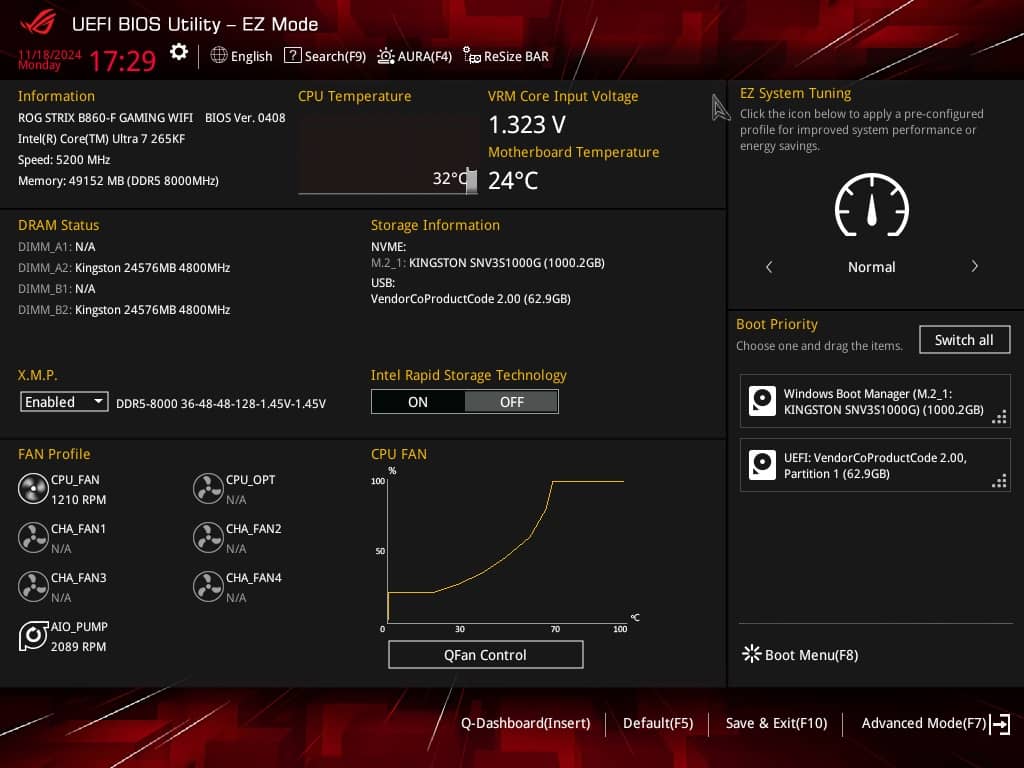Image resolution: width=1024 pixels, height=768 pixels.
Task: Click the ROG logo
Action: click(38, 24)
